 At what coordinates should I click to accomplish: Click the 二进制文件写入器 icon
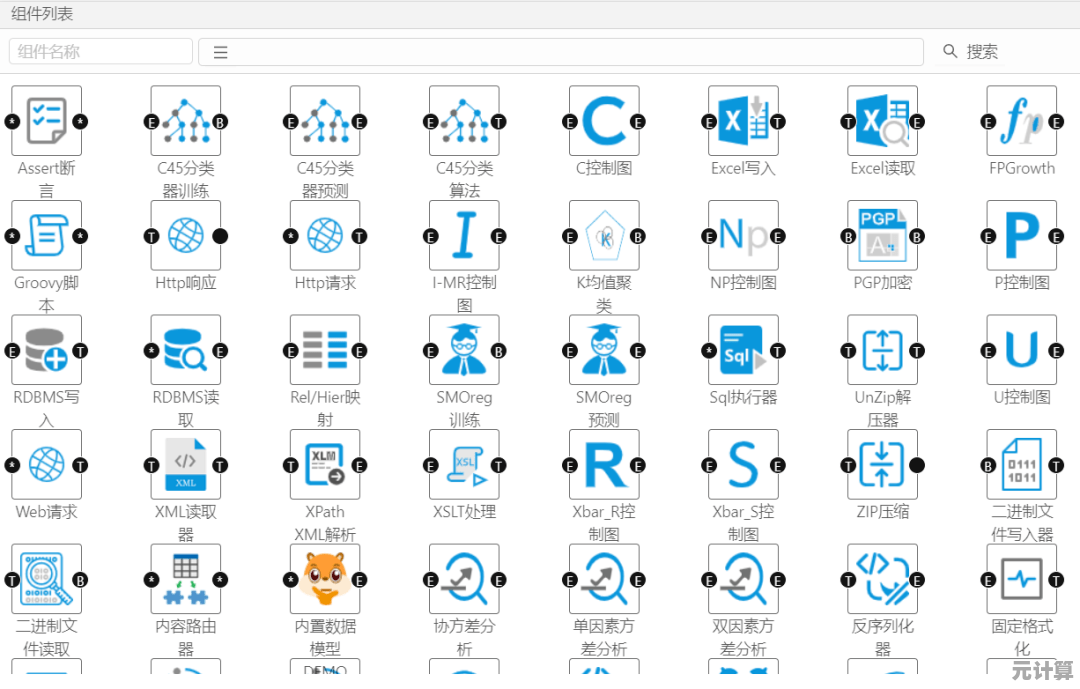point(1021,465)
